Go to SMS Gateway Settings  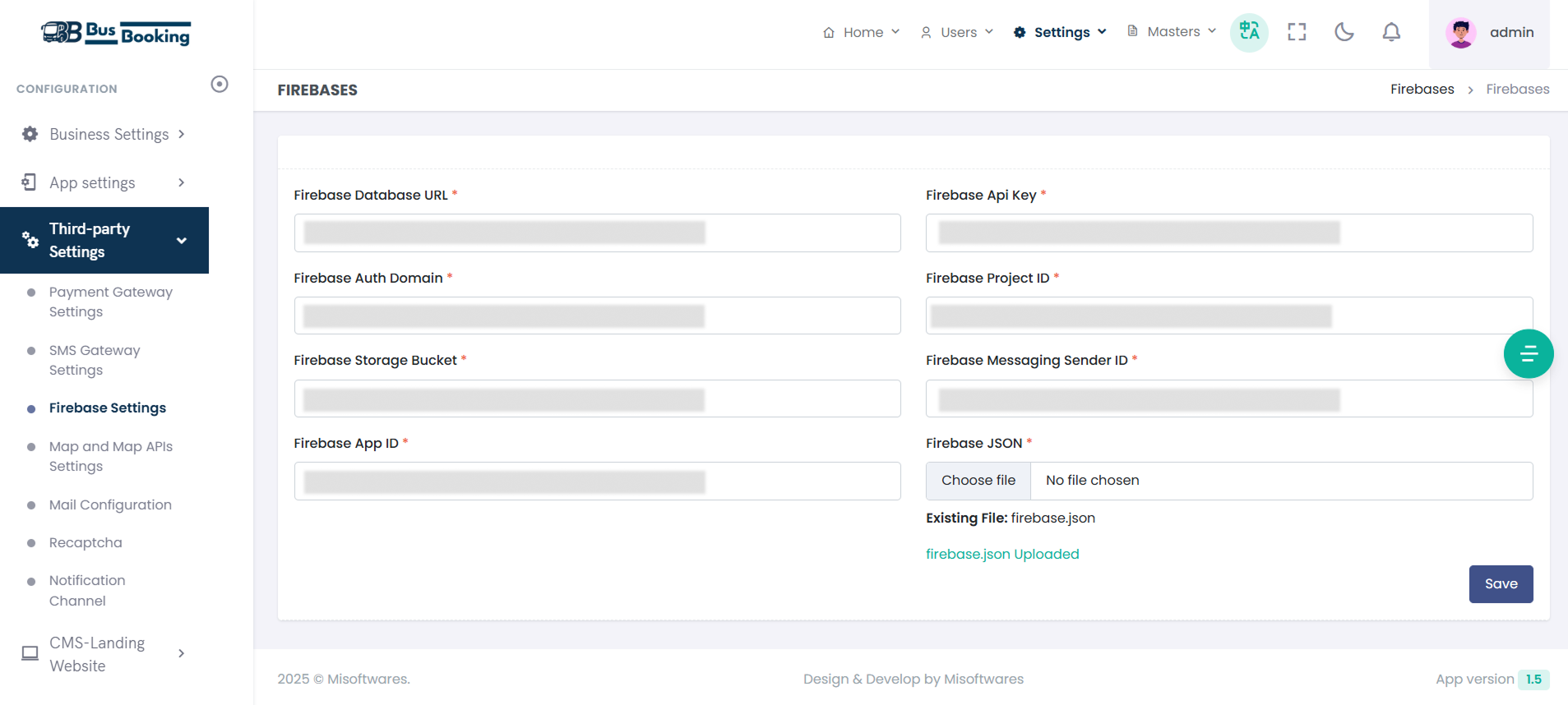tap(95, 360)
